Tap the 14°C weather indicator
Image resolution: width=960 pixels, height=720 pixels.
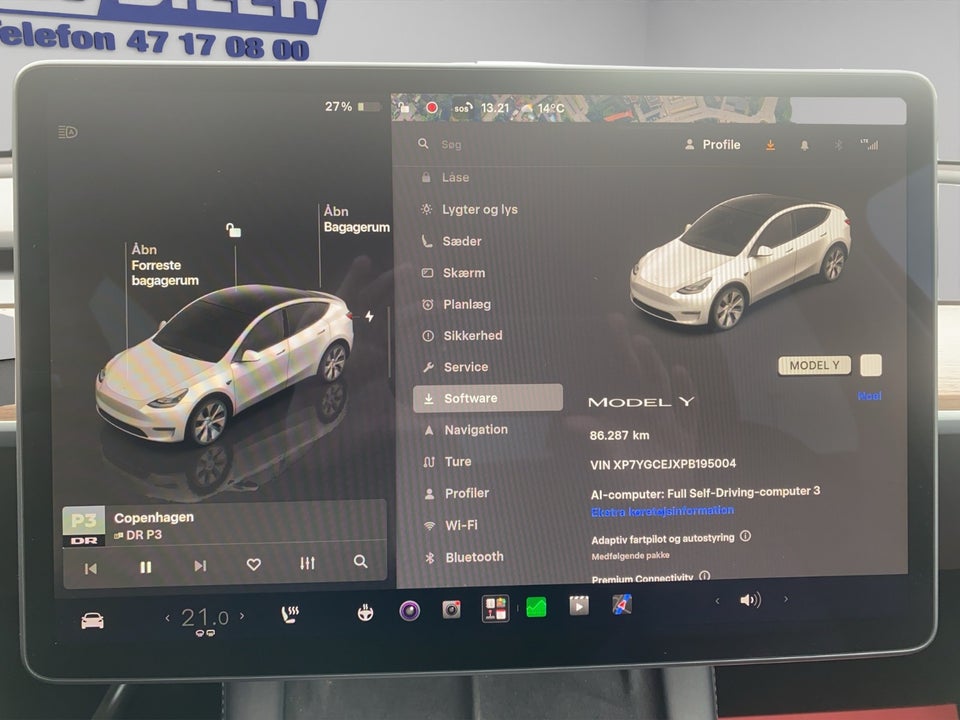pyautogui.click(x=542, y=108)
